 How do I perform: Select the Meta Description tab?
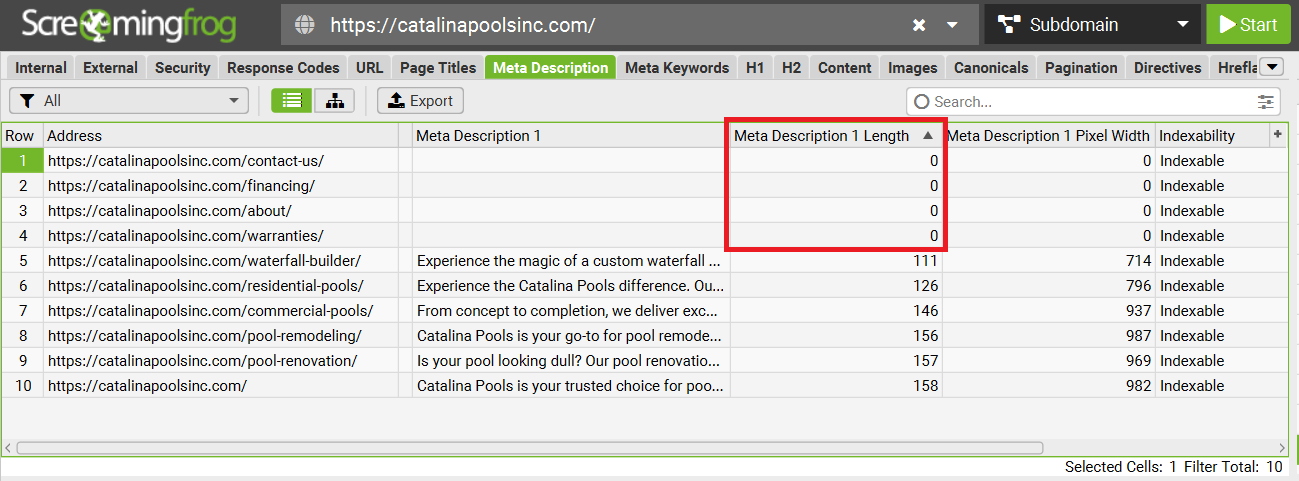551,68
